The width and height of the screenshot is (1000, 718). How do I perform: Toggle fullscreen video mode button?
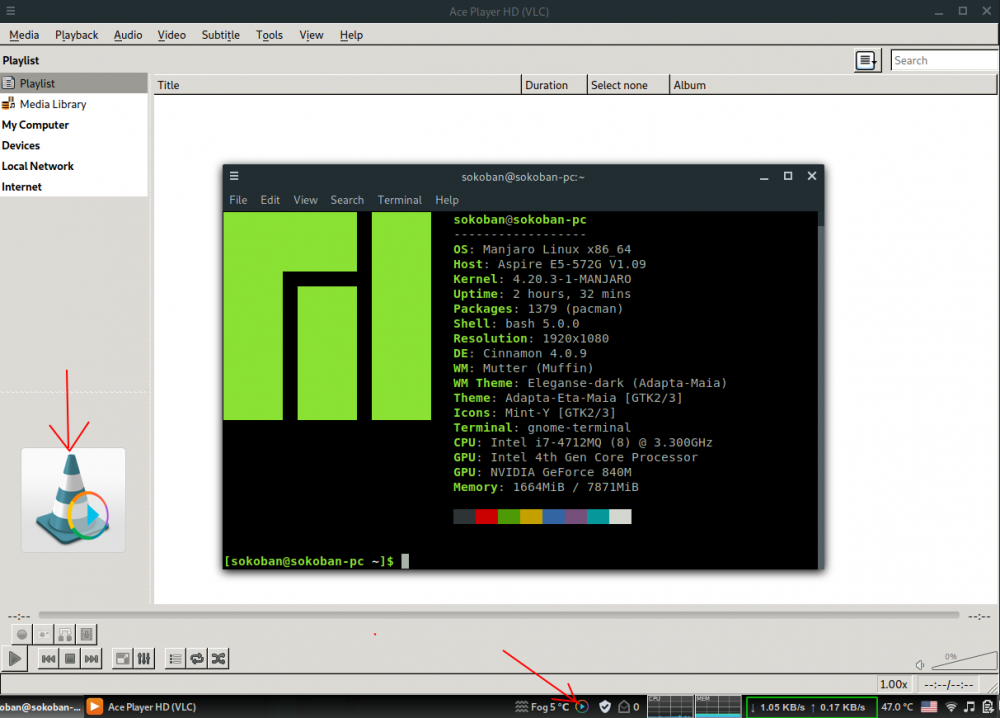coord(122,659)
